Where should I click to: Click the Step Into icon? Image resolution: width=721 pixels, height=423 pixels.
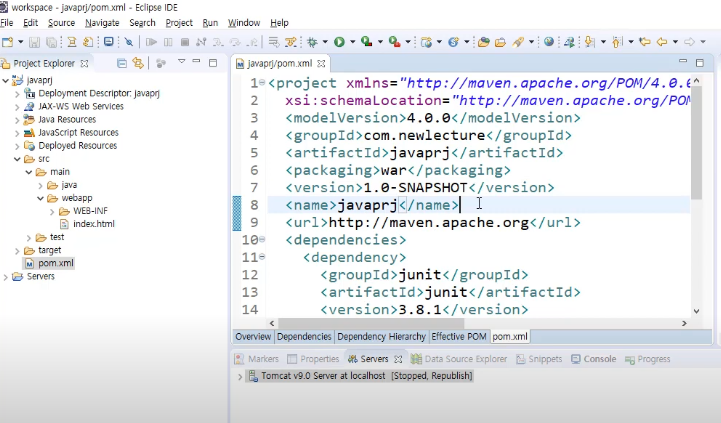point(218,42)
